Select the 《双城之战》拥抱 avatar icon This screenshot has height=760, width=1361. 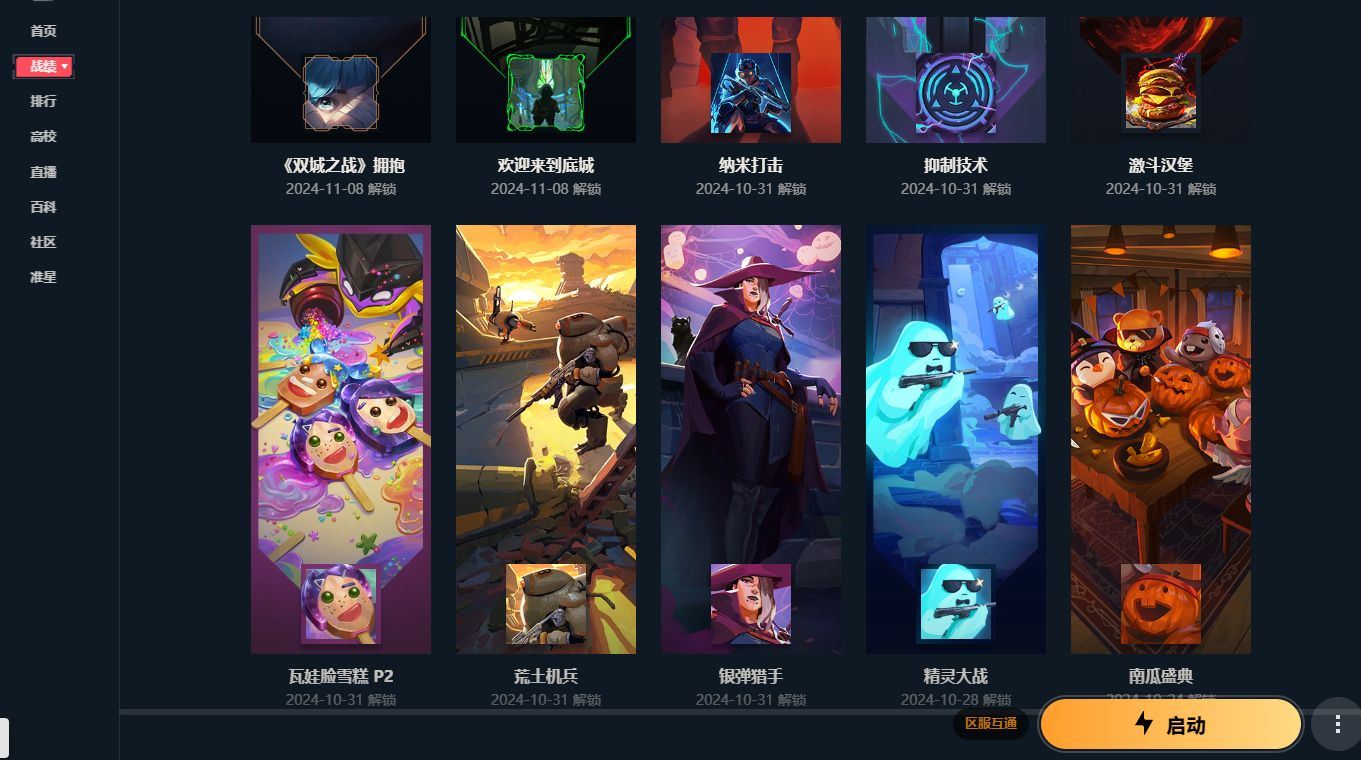(x=341, y=93)
